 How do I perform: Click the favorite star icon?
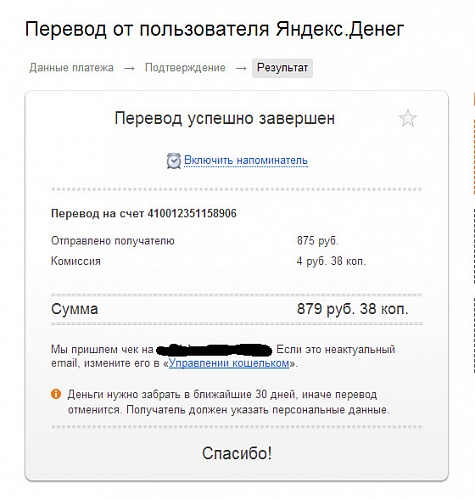[408, 118]
